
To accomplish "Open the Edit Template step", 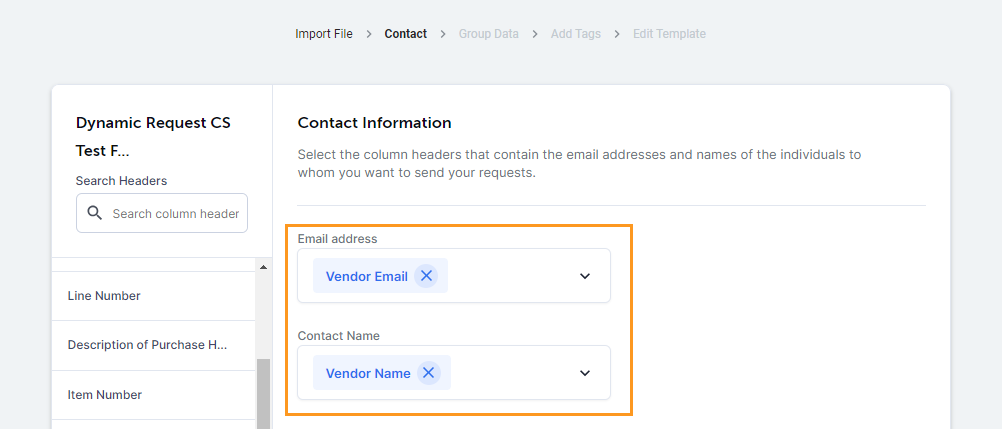I will [669, 34].
